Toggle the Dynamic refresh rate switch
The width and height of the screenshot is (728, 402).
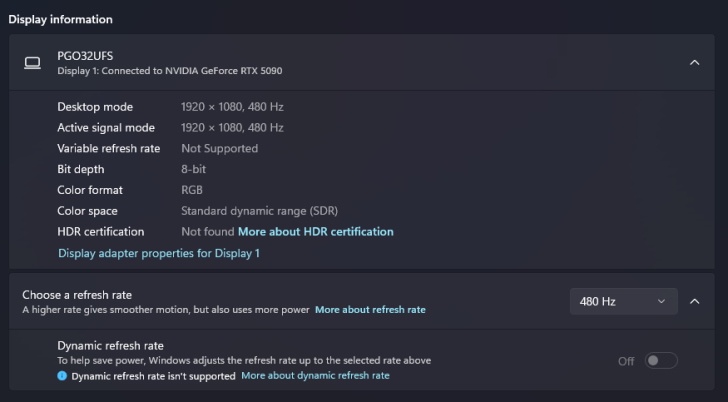661,361
